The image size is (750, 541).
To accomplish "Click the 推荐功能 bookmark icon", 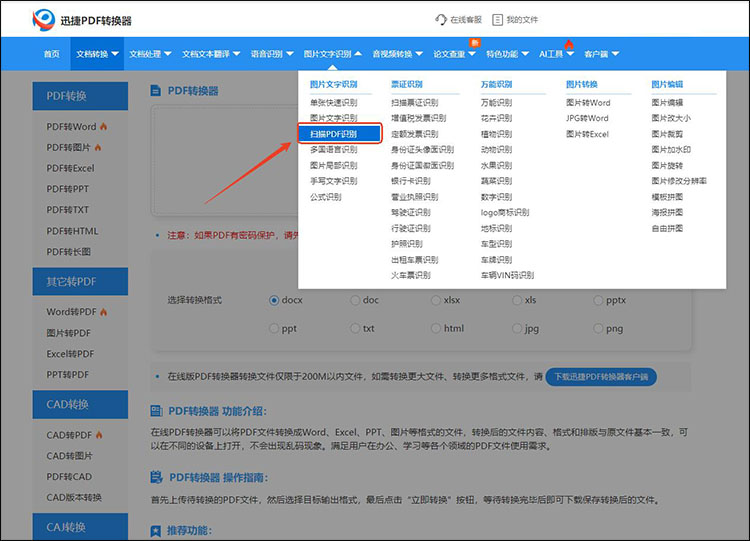I will [x=155, y=531].
